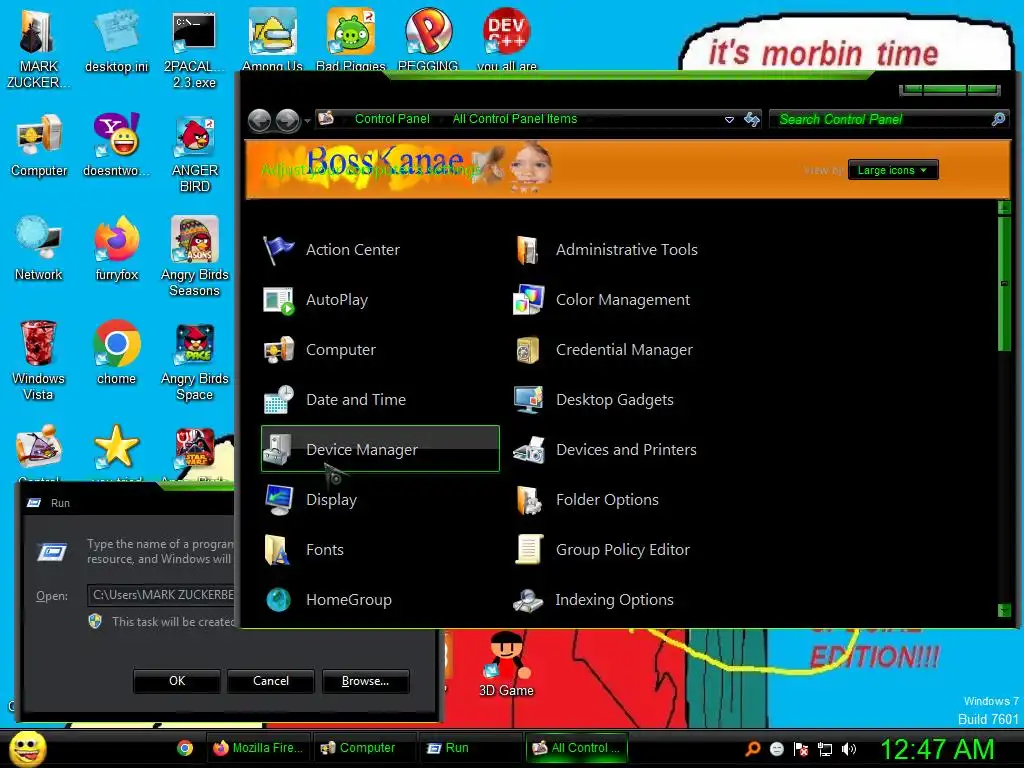Refresh the Control Panel address bar
The image size is (1024, 768).
pyautogui.click(x=752, y=120)
